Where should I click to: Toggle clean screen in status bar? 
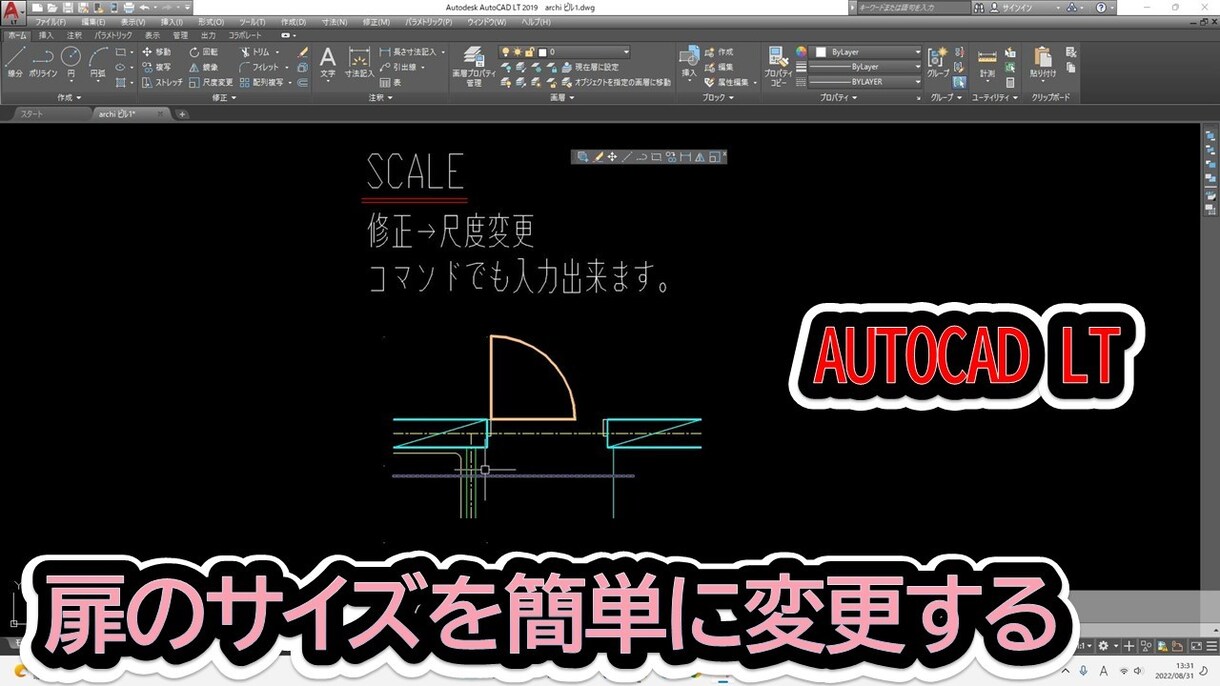click(1195, 646)
